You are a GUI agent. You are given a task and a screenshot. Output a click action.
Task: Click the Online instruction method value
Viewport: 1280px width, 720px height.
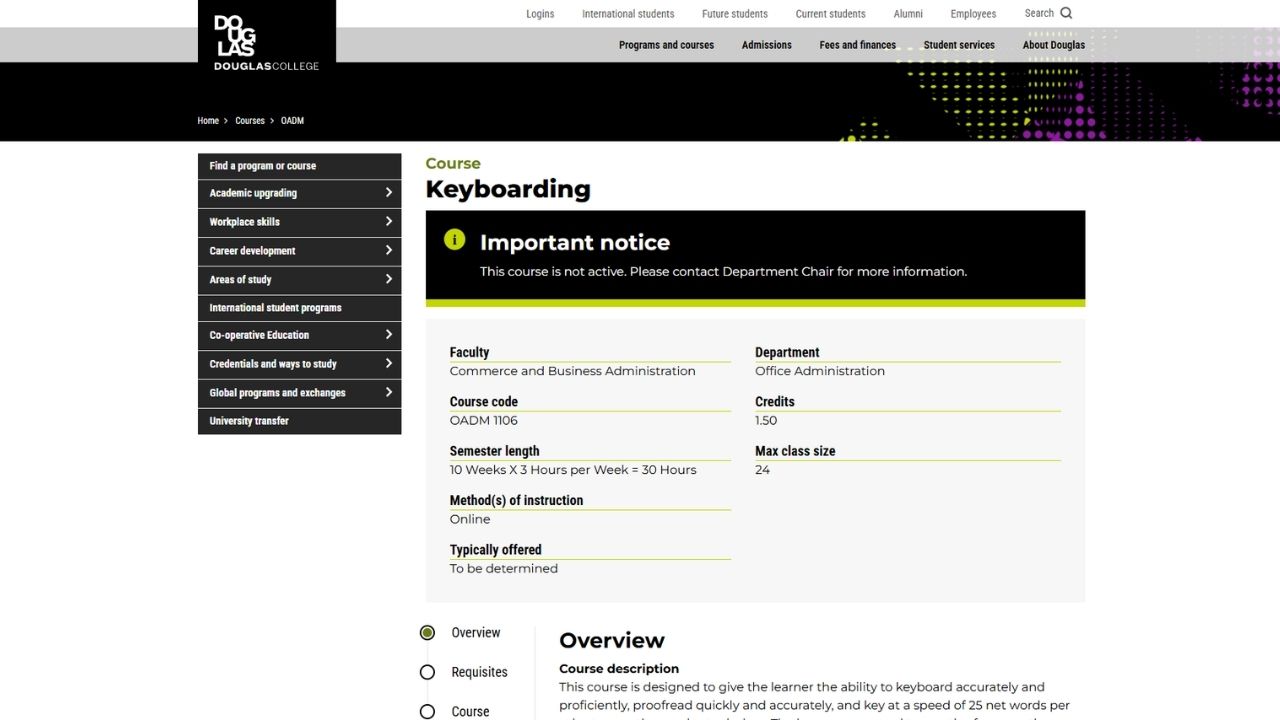click(x=470, y=519)
